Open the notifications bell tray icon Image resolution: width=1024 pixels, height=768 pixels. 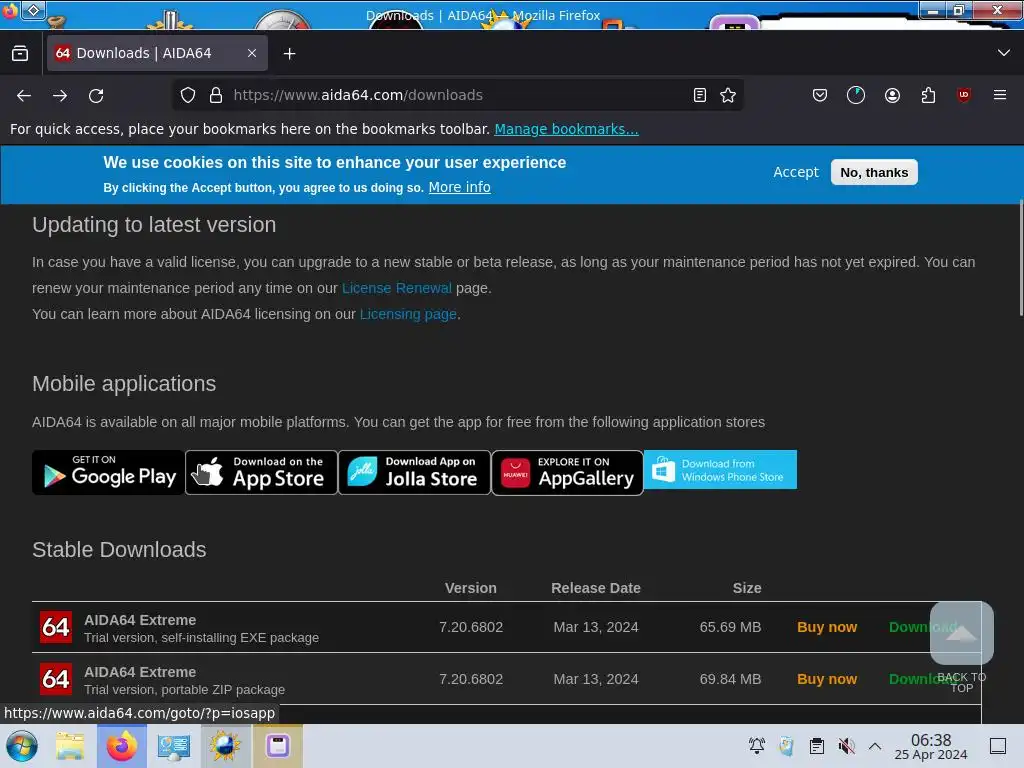(x=757, y=746)
